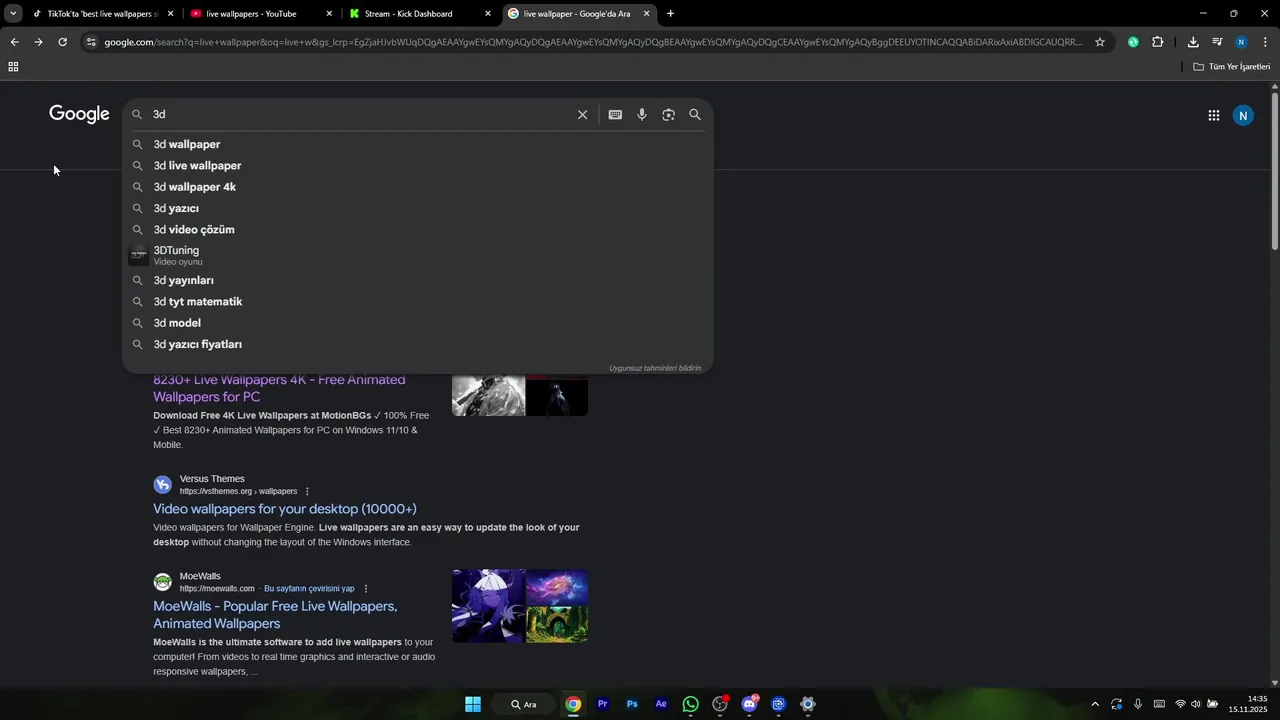
Task: Go back to the previous page
Action: (x=14, y=42)
